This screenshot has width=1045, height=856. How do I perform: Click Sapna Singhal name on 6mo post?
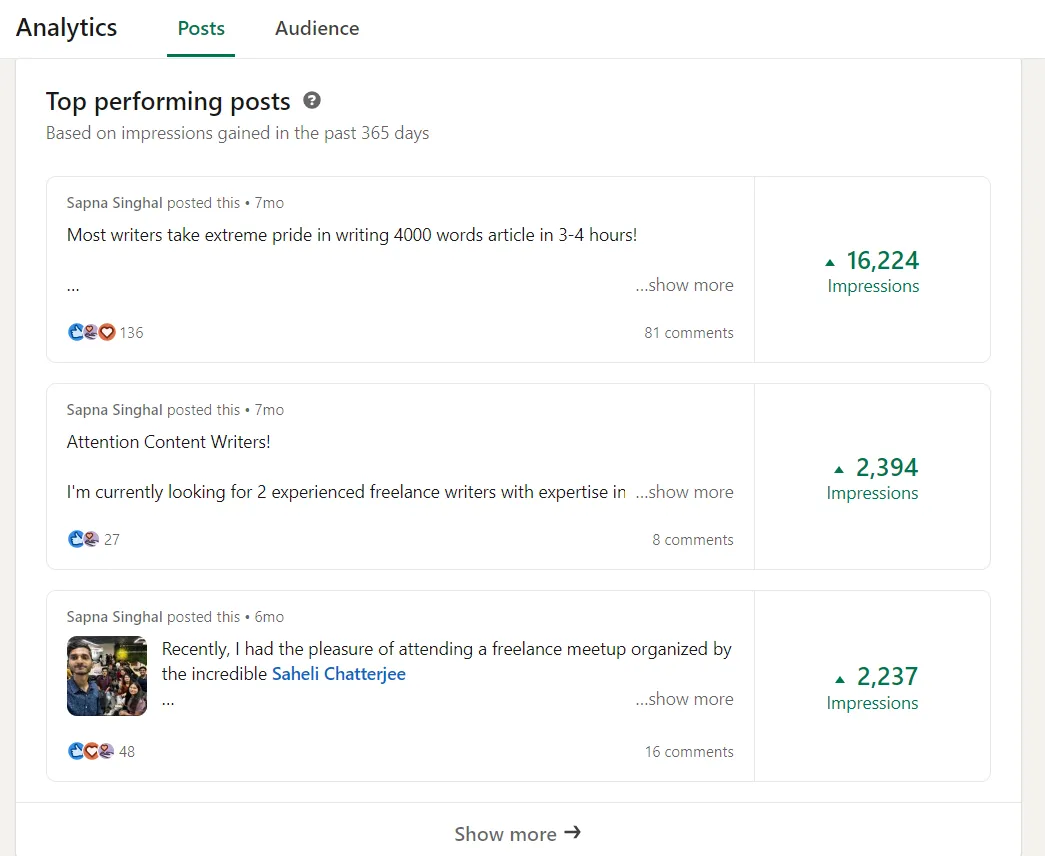[115, 617]
